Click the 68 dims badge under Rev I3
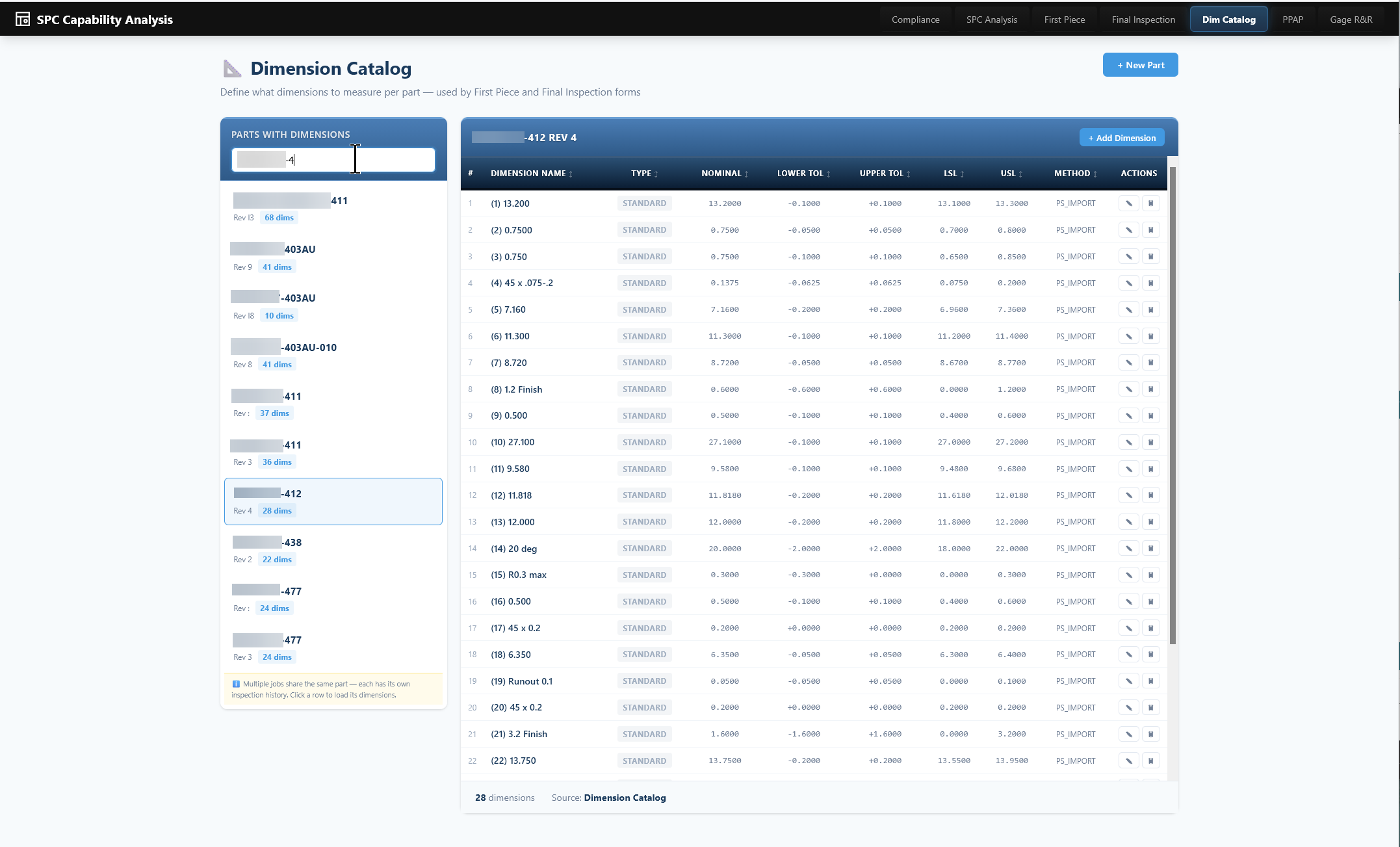 coord(278,217)
